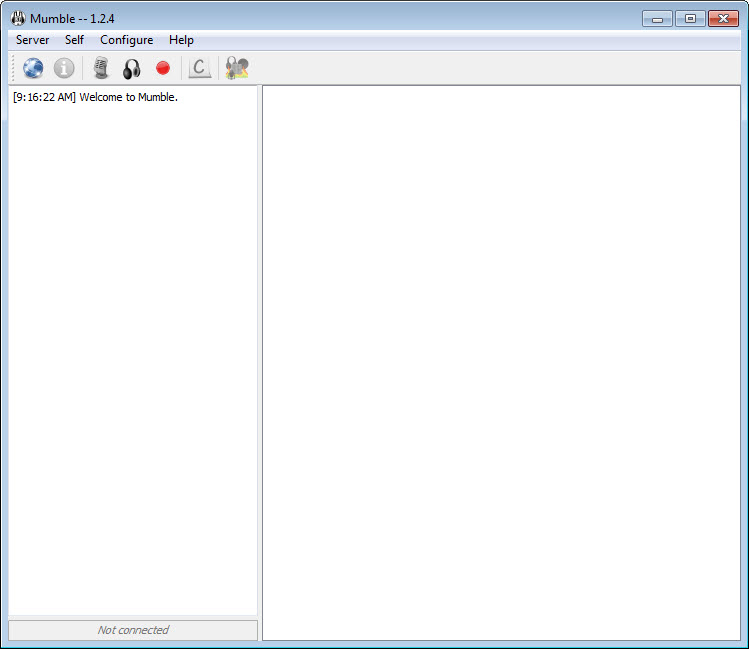Deafen yourself with the headphones icon

point(132,68)
